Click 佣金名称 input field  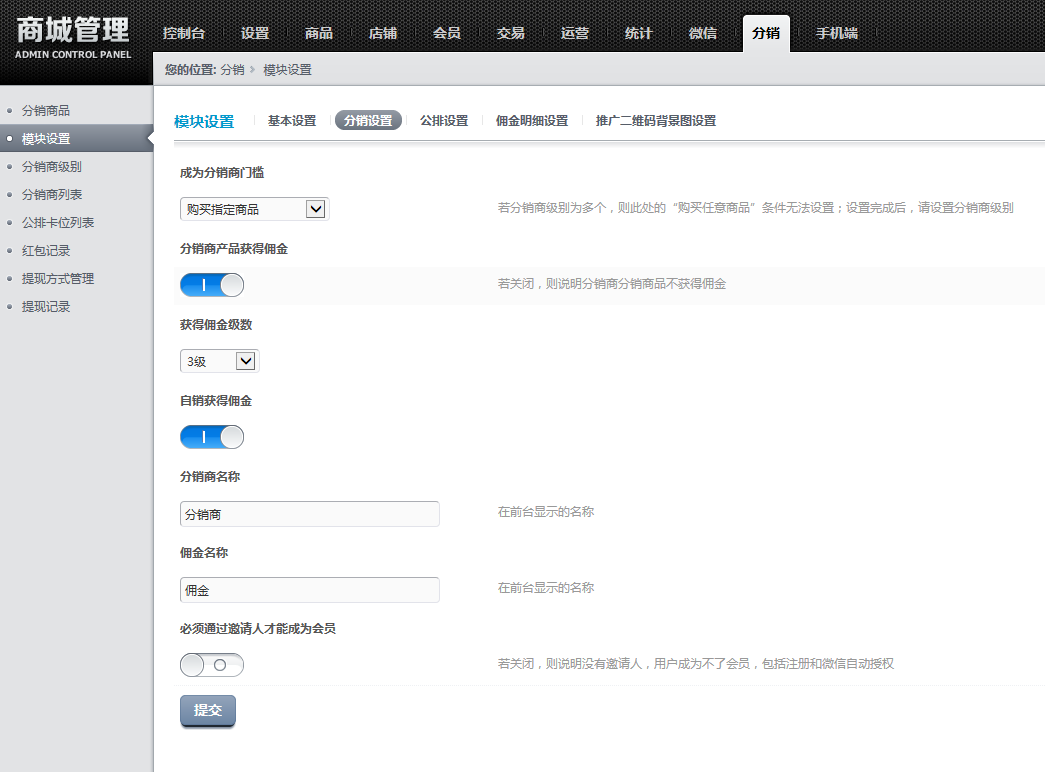pos(310,590)
